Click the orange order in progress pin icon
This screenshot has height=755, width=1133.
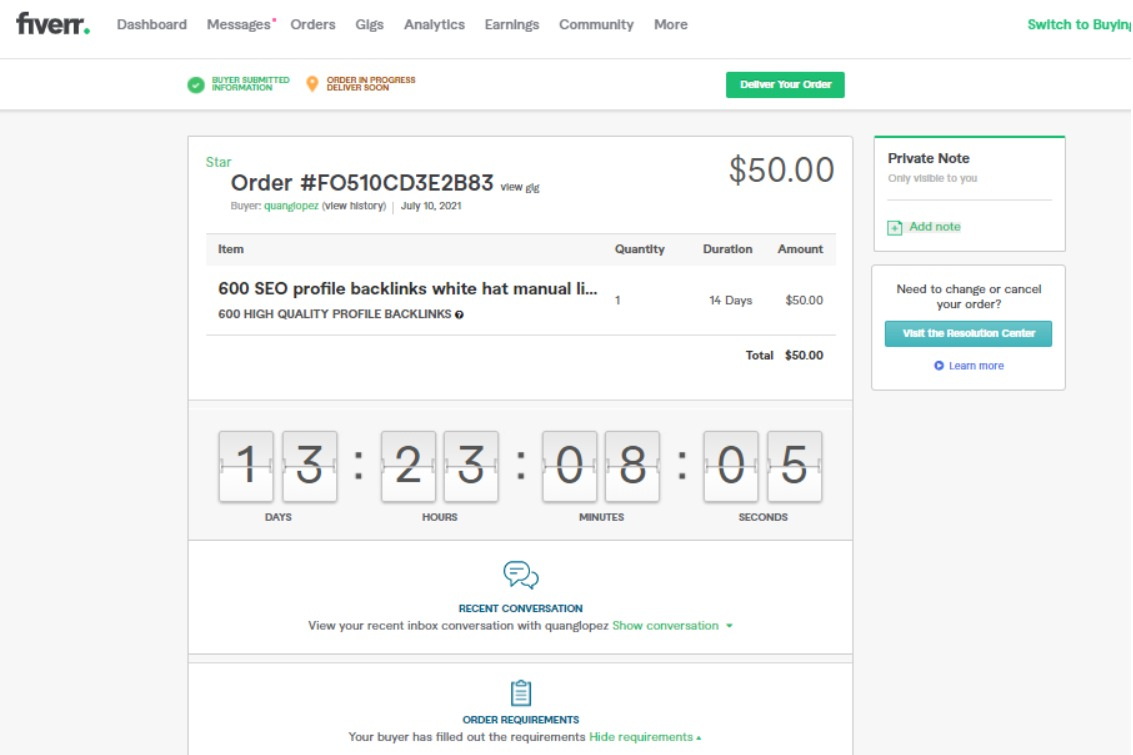(312, 84)
